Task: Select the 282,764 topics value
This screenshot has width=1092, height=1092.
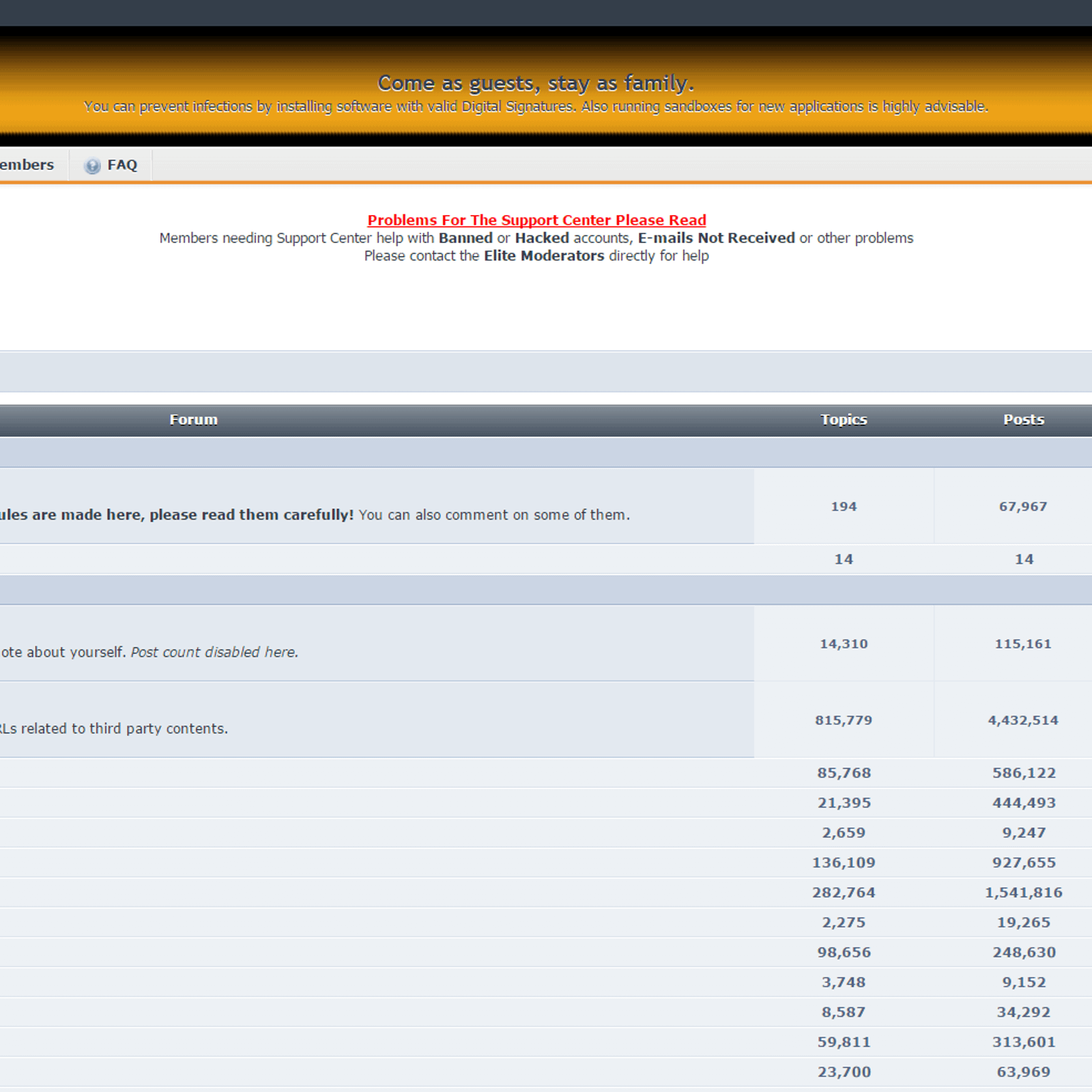Action: 844,893
